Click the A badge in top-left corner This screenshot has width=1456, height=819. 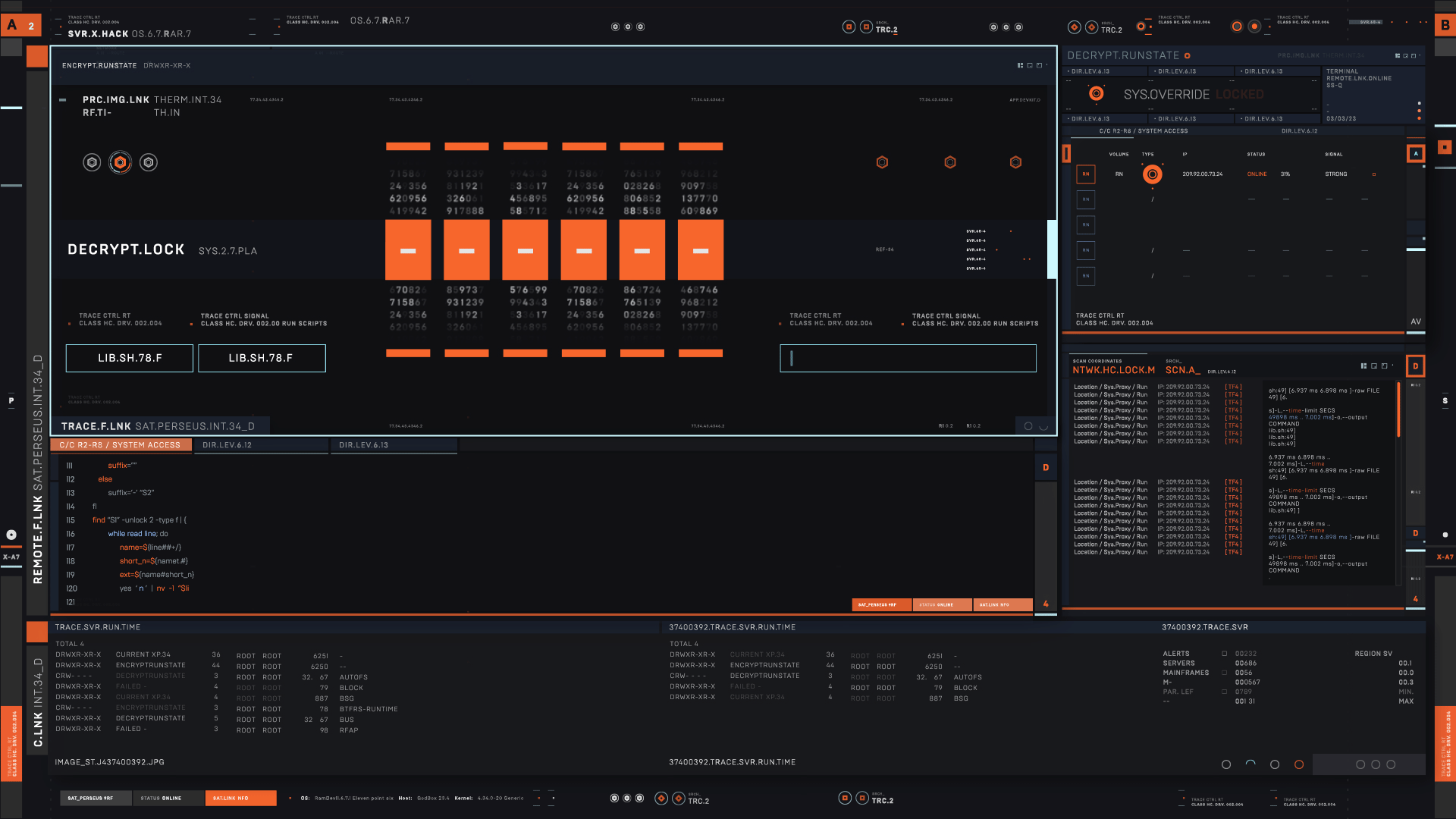(x=11, y=26)
